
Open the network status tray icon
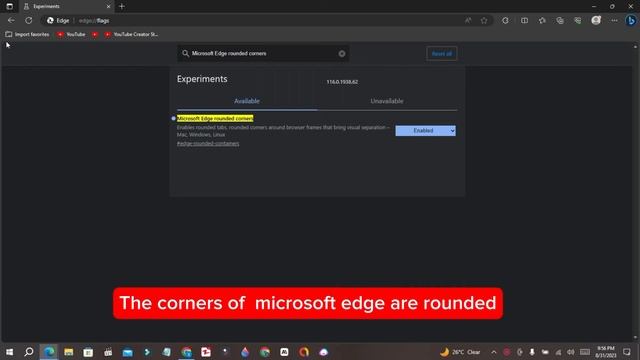[x=558, y=352]
